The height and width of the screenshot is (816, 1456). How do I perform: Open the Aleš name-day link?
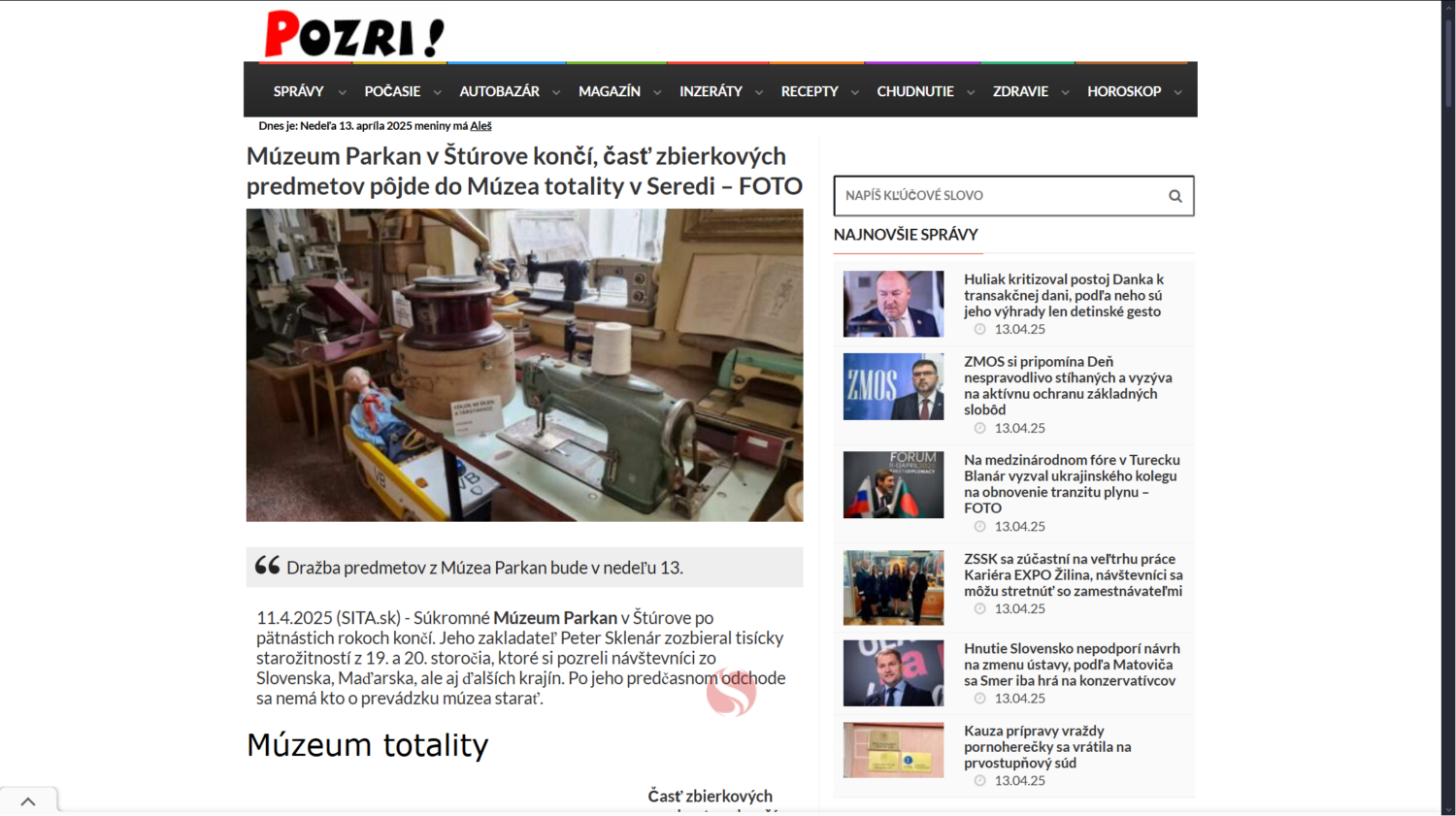click(x=480, y=126)
